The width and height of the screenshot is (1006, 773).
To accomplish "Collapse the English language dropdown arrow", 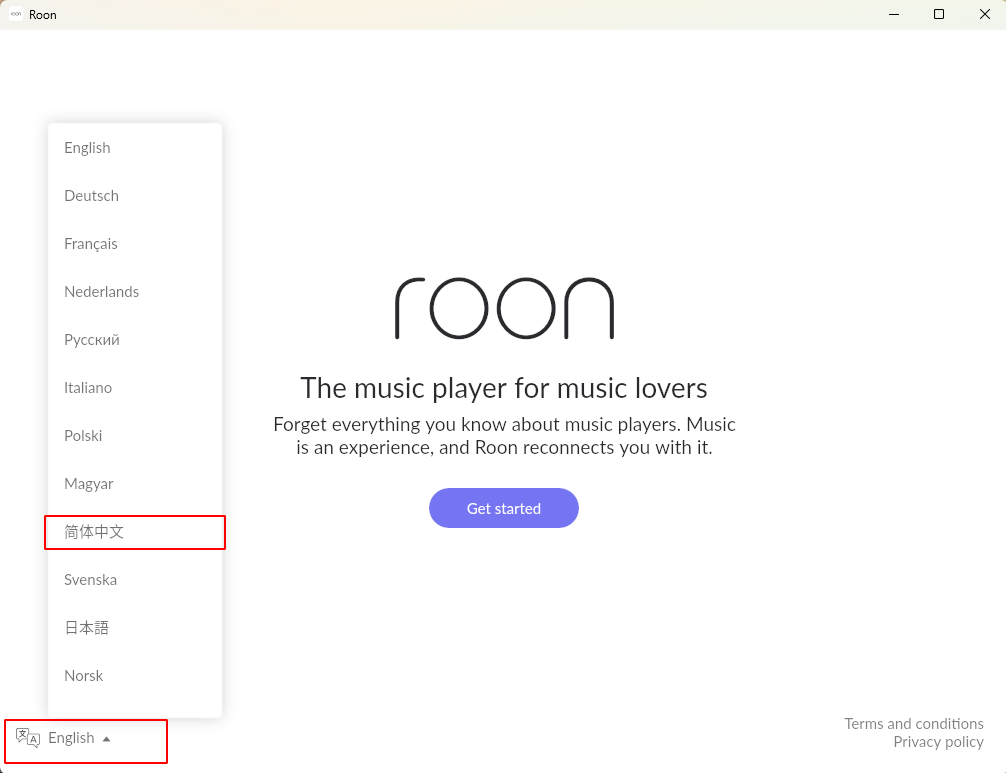I will click(x=107, y=739).
